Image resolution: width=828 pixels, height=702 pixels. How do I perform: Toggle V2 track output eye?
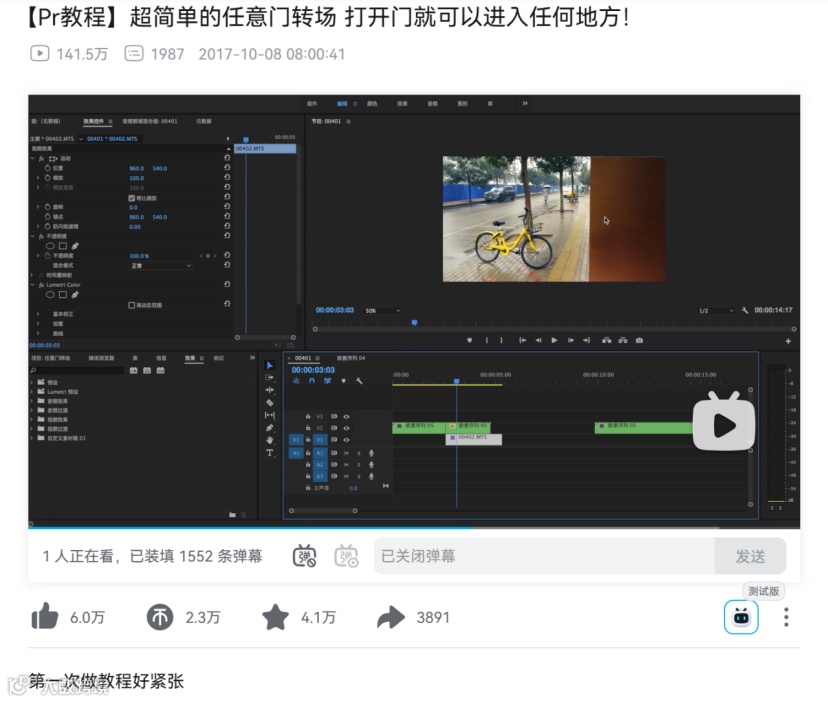point(346,428)
